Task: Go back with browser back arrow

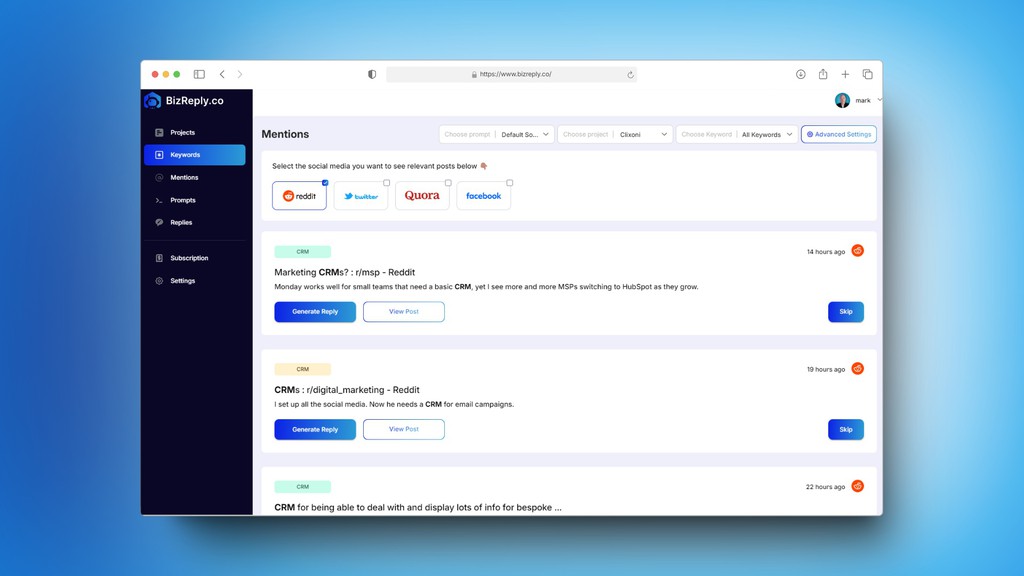Action: (222, 74)
